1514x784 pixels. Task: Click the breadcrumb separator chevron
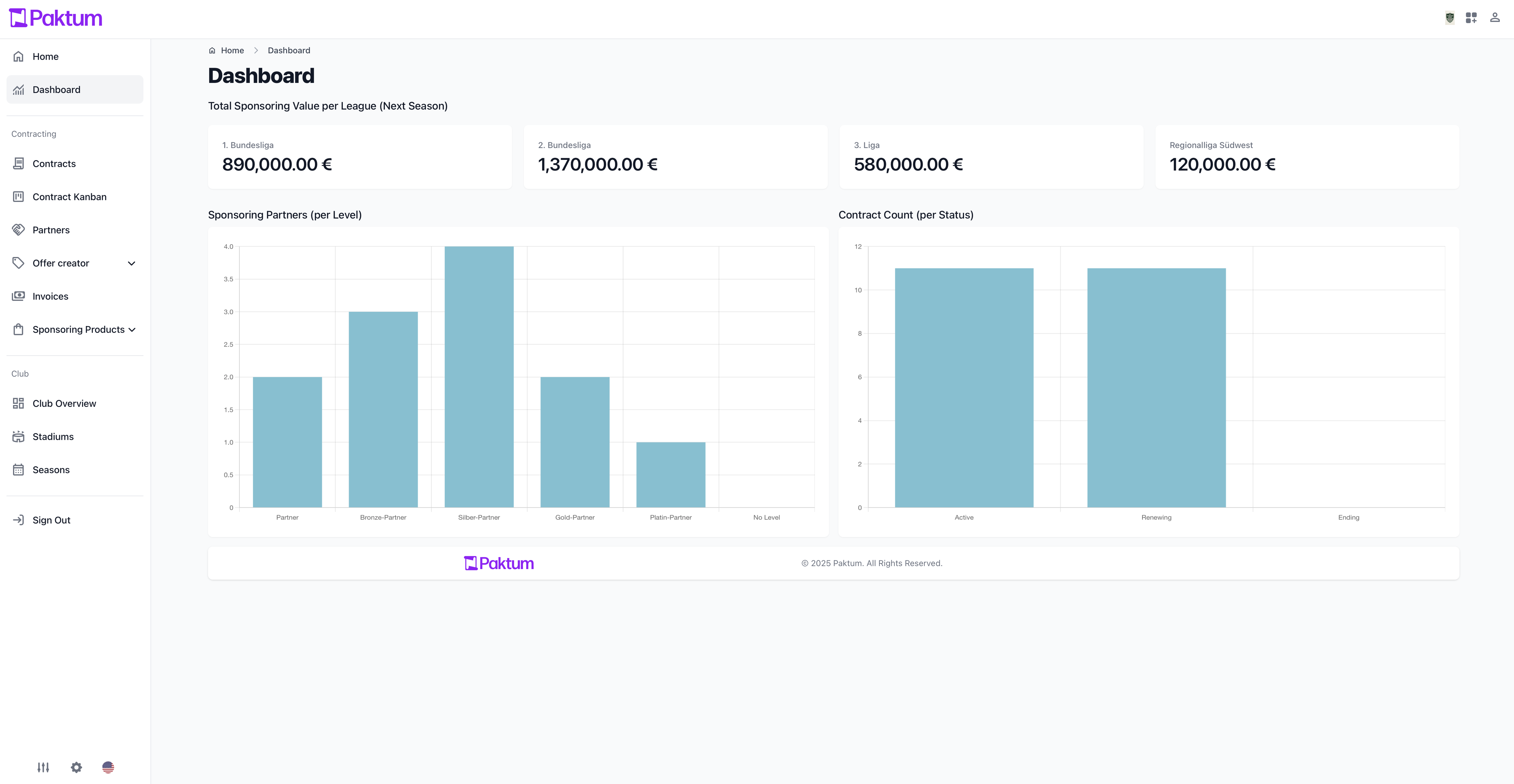point(256,51)
